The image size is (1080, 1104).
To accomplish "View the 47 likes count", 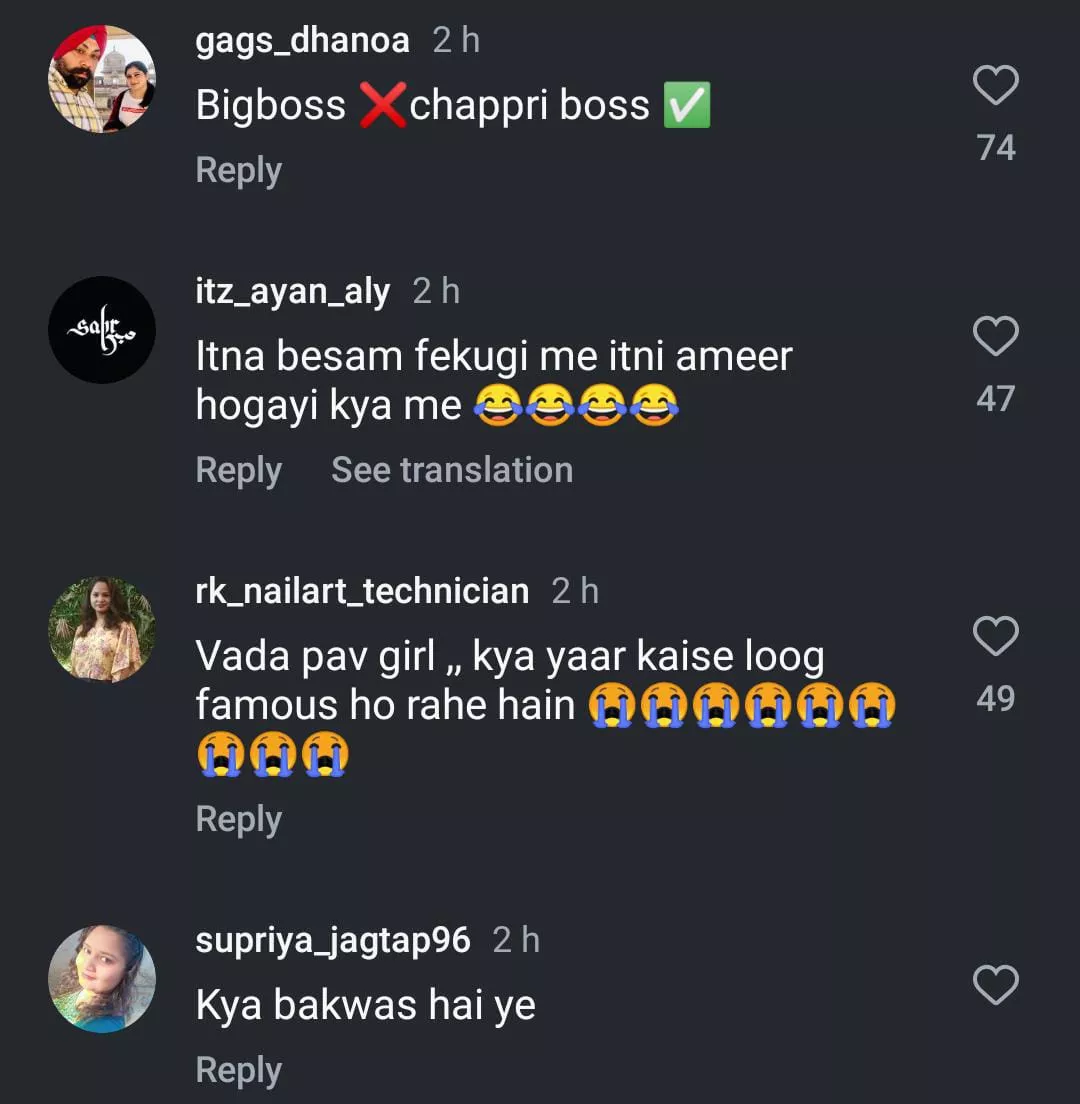I will (x=996, y=399).
